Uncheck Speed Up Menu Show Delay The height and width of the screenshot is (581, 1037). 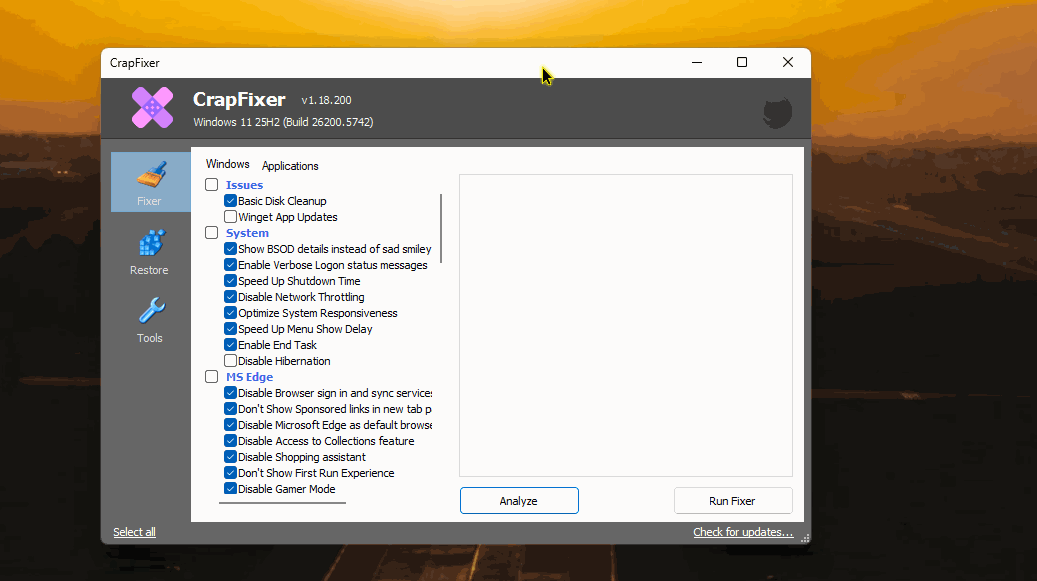click(x=230, y=329)
